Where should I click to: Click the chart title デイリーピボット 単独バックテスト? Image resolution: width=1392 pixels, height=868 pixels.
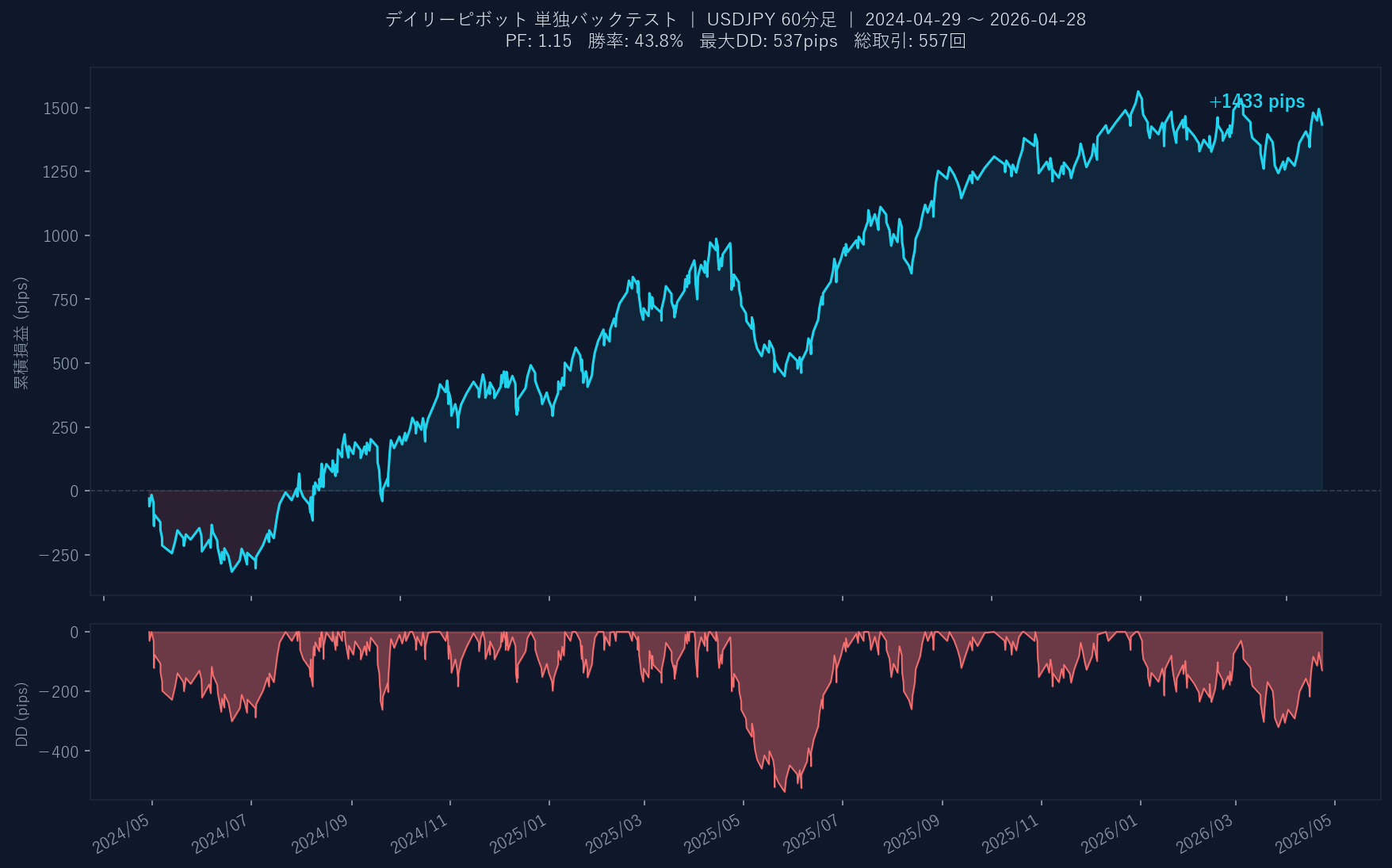point(531,19)
